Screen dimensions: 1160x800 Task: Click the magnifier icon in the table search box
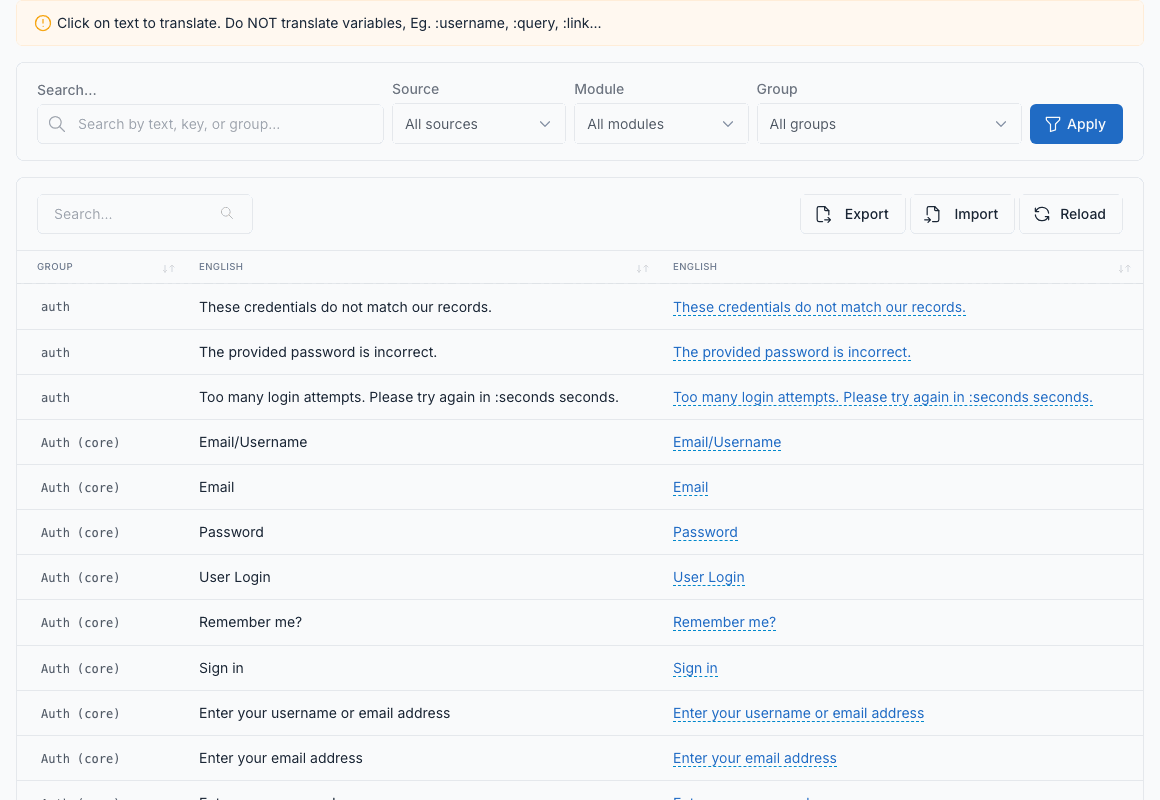click(227, 213)
